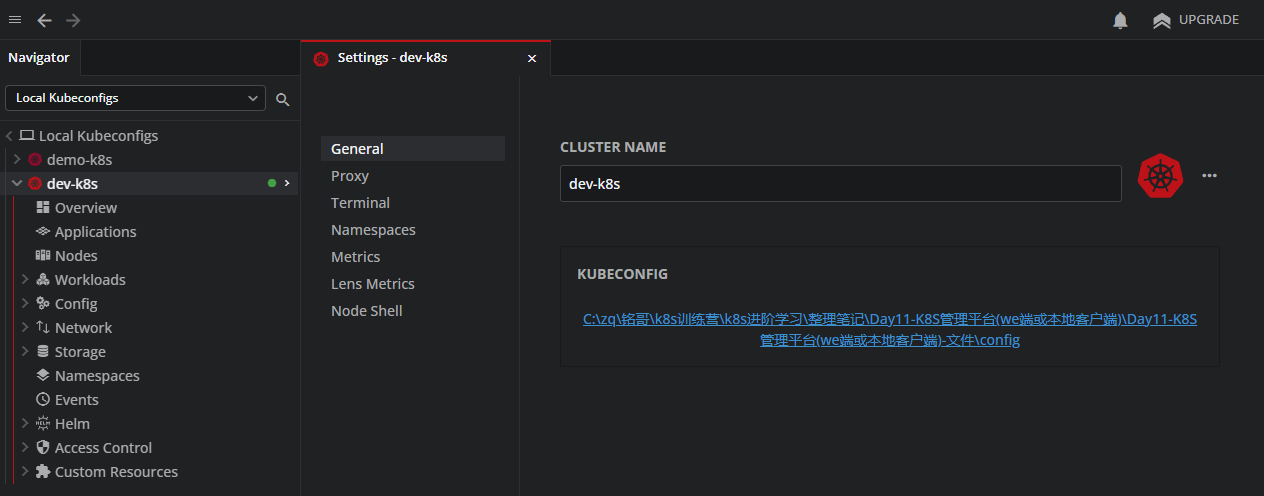Select the Navigator tab

[x=39, y=58]
